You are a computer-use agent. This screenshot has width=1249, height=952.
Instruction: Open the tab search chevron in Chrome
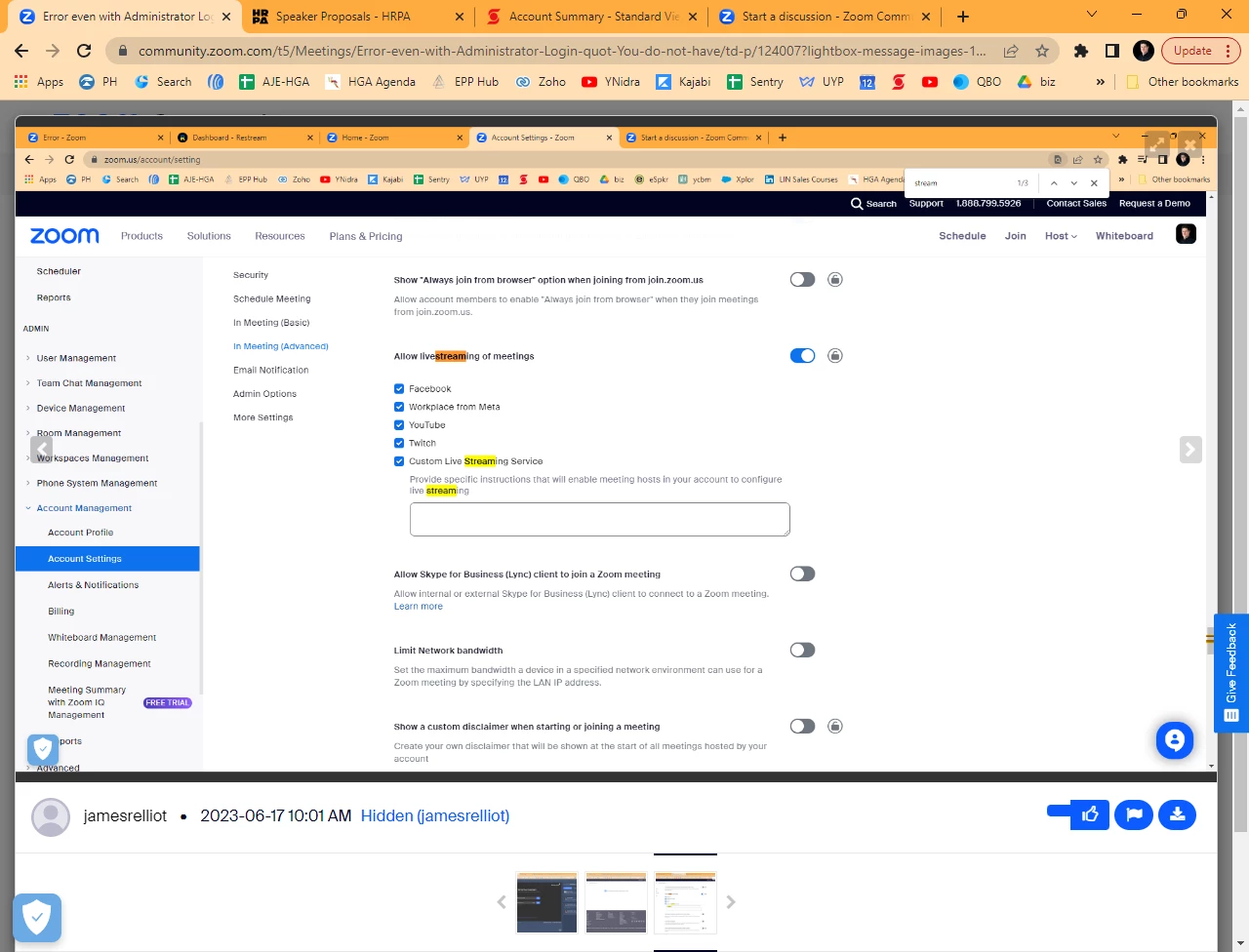pyautogui.click(x=1092, y=15)
